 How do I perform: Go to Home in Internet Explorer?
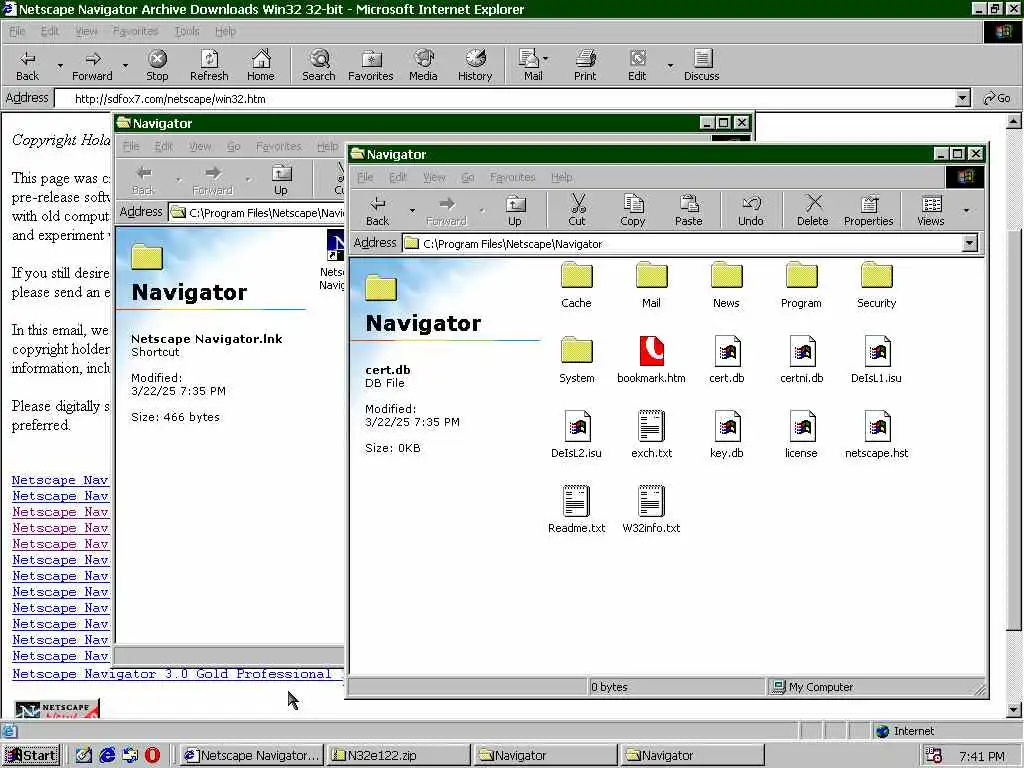tap(261, 65)
